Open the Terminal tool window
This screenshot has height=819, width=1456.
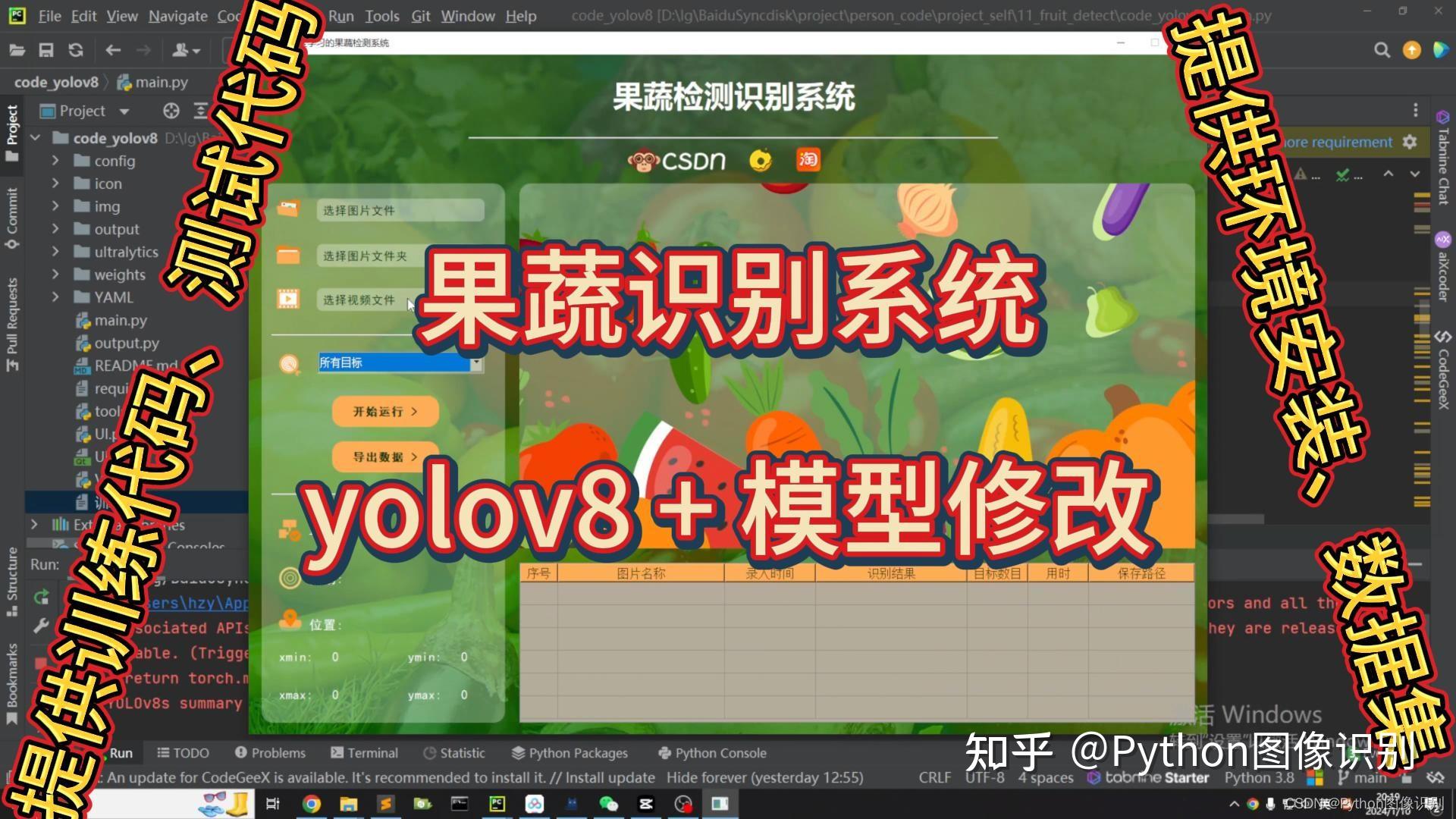coord(365,752)
